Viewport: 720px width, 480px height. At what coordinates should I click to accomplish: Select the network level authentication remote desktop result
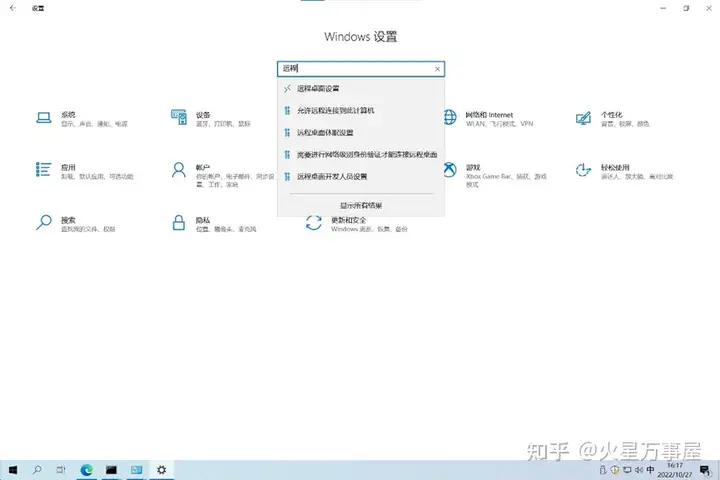click(361, 155)
